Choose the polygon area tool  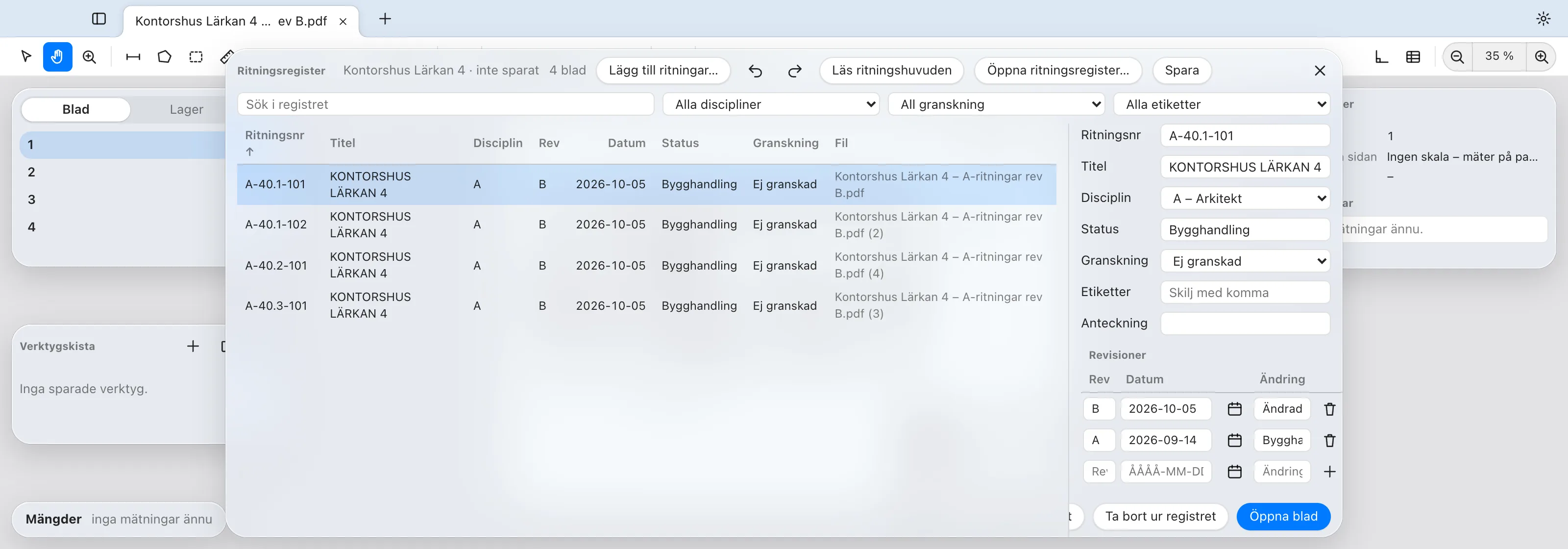164,56
